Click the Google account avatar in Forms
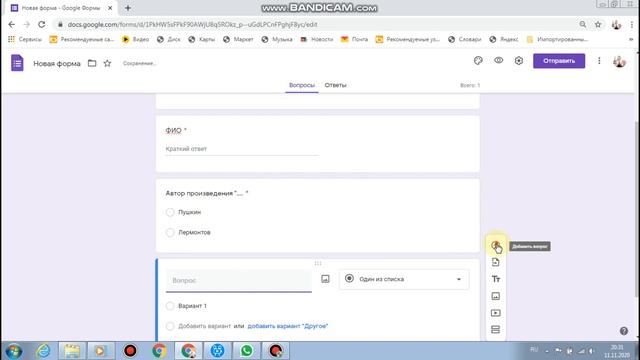Screen dimensions: 640x360 pyautogui.click(x=619, y=61)
